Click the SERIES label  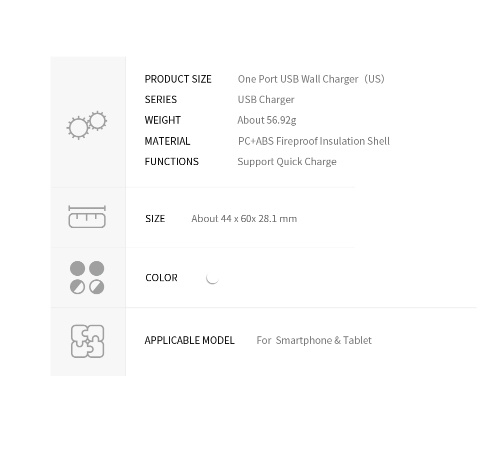(161, 99)
